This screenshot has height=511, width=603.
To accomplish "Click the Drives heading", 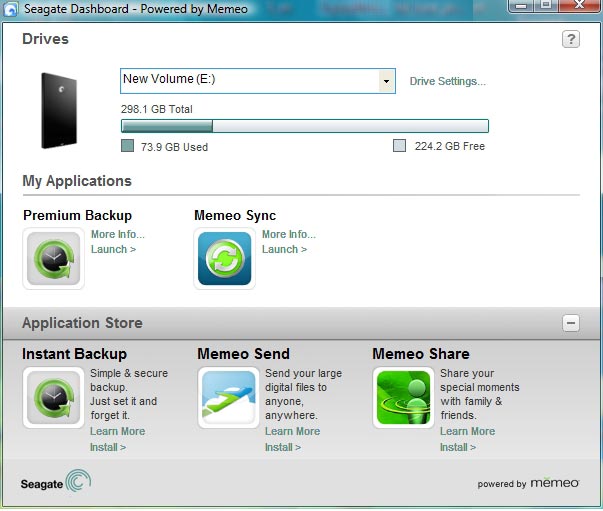I will pyautogui.click(x=45, y=39).
